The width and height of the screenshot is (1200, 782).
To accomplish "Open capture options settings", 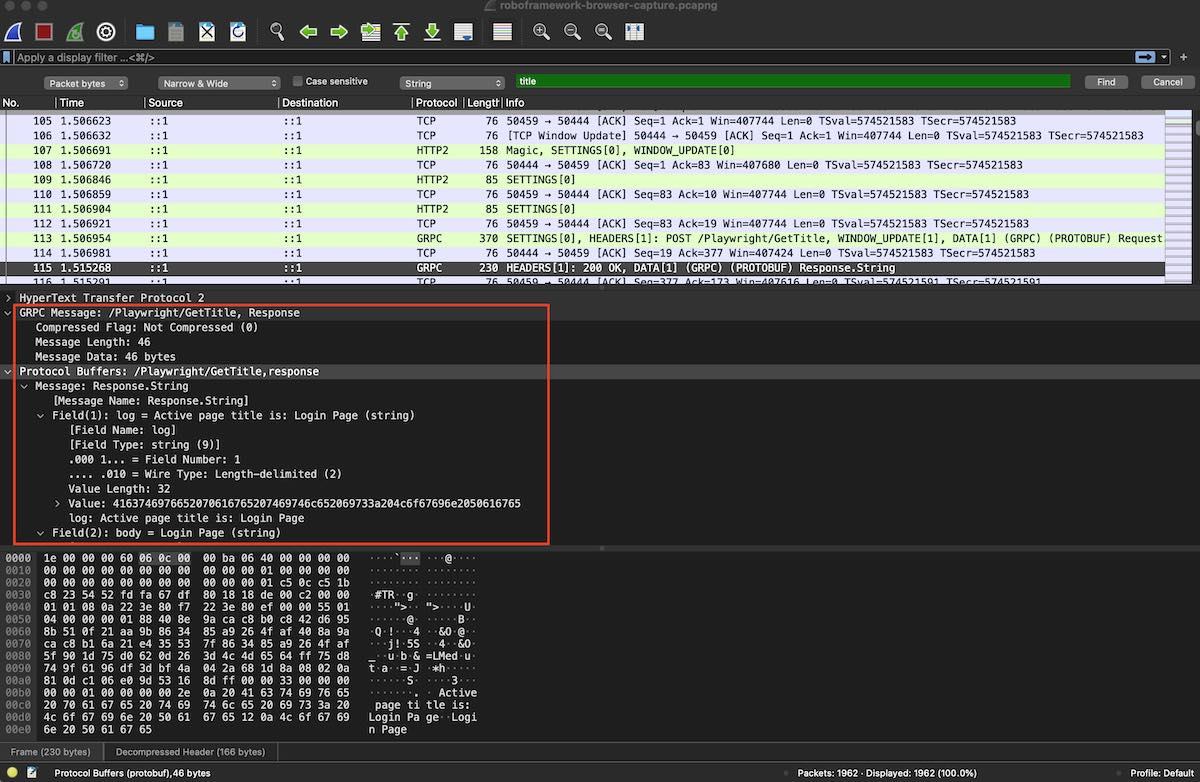I will 104,31.
